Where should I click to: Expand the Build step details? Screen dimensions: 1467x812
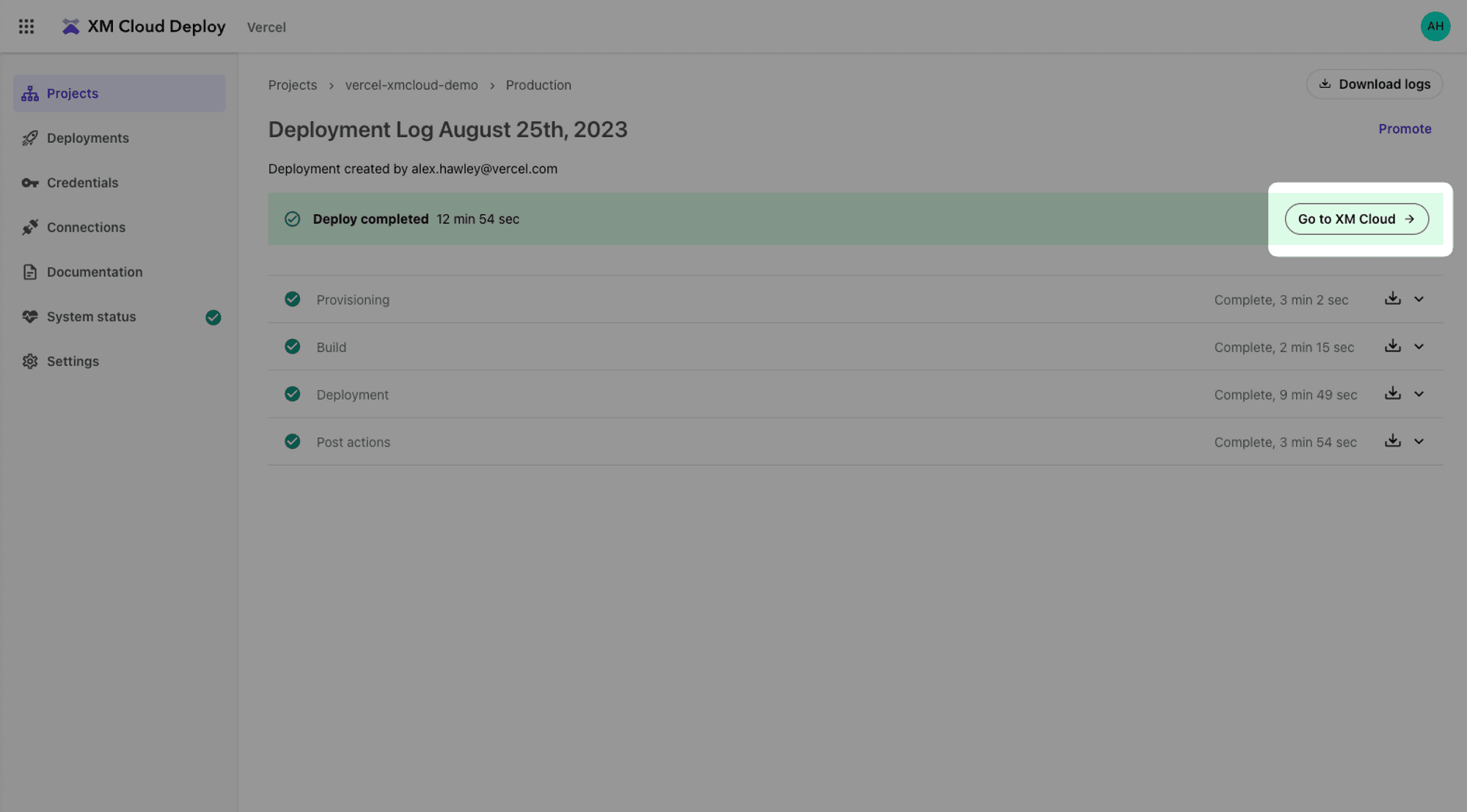[x=1419, y=347]
